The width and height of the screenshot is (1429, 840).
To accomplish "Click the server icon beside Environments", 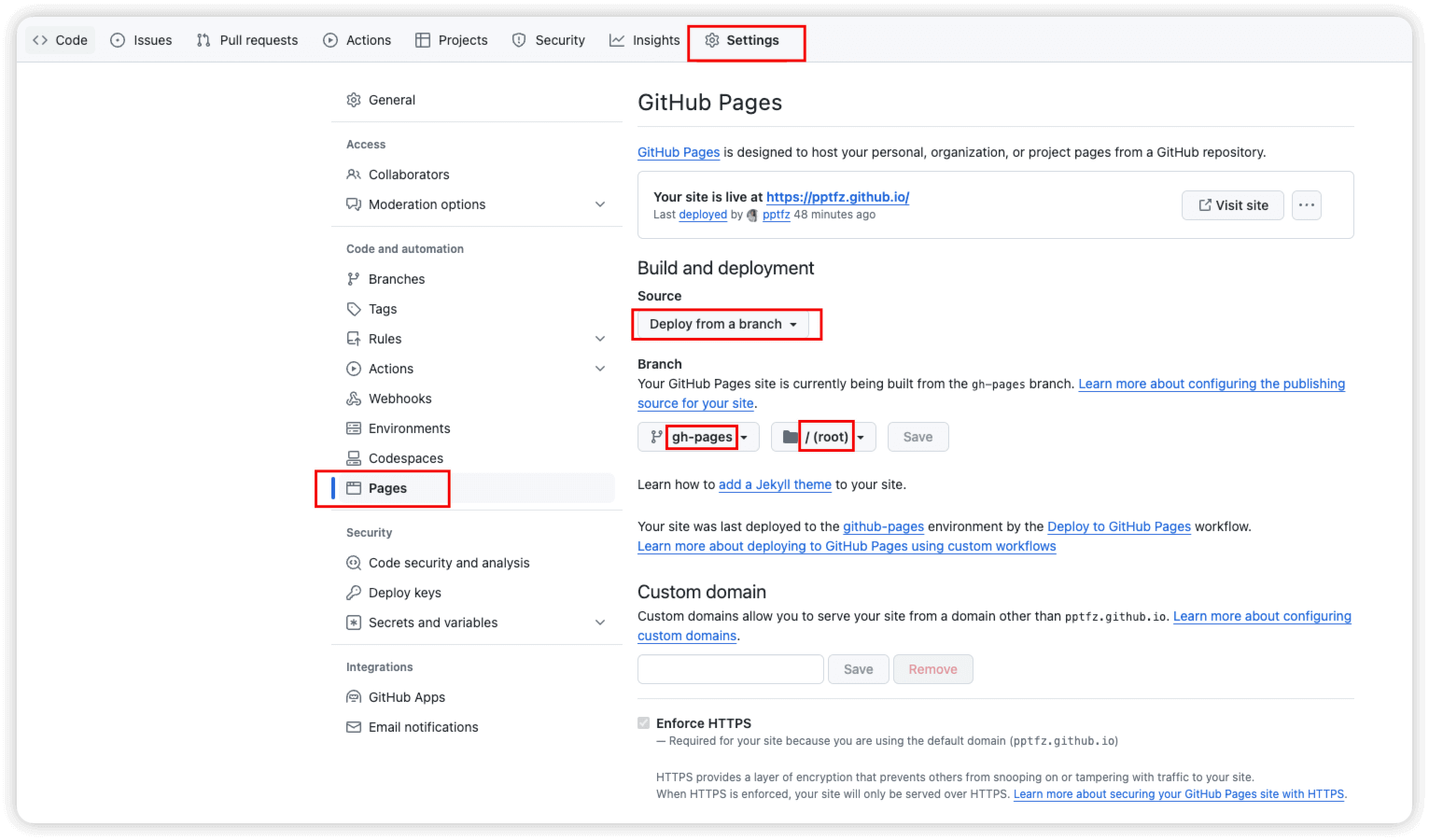I will point(354,428).
